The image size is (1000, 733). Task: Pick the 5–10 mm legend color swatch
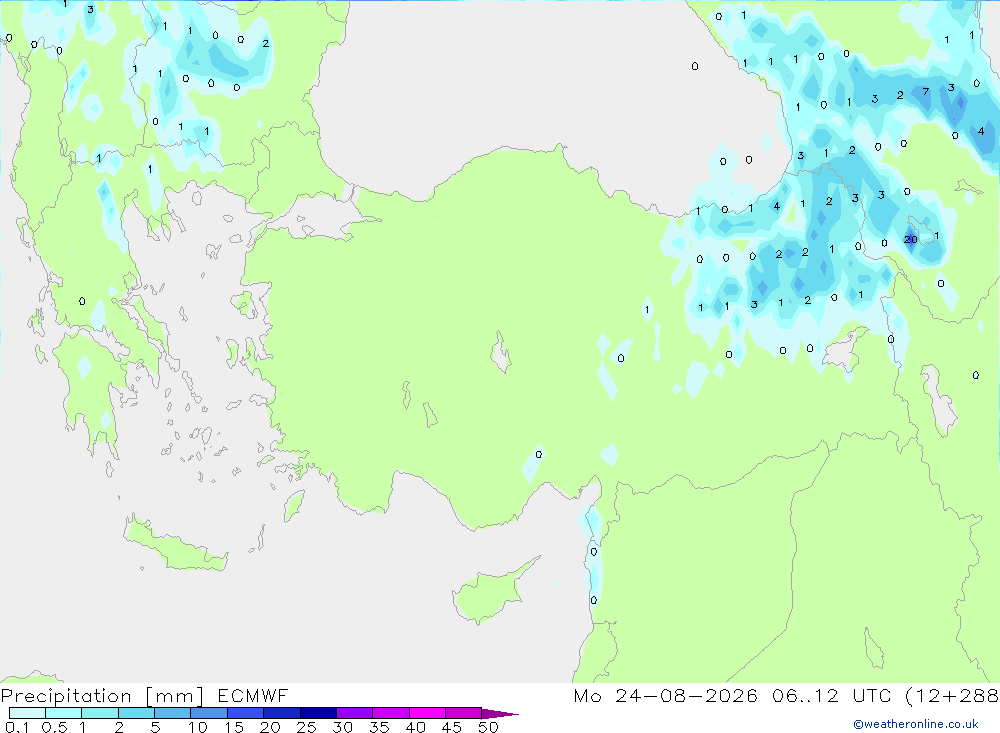tap(173, 713)
